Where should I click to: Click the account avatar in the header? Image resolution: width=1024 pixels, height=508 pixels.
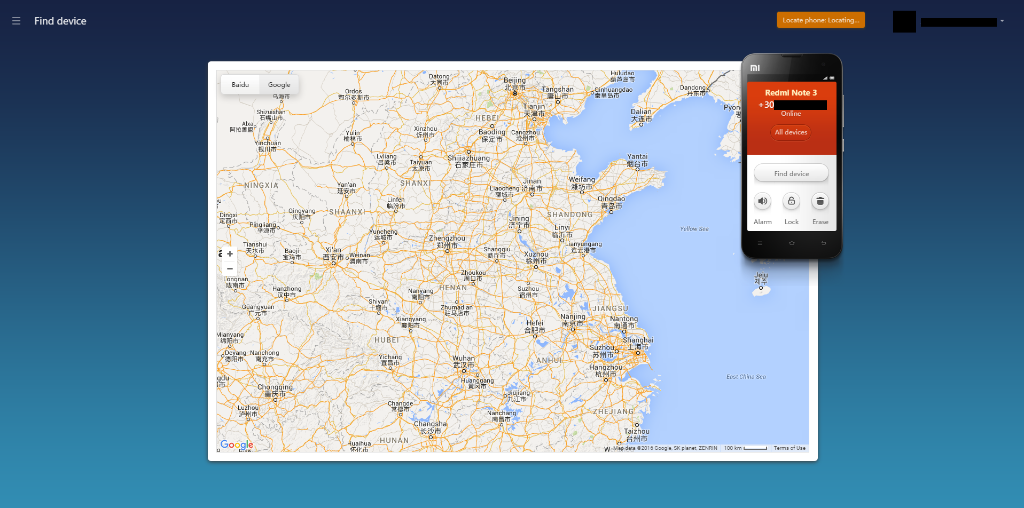[x=904, y=21]
